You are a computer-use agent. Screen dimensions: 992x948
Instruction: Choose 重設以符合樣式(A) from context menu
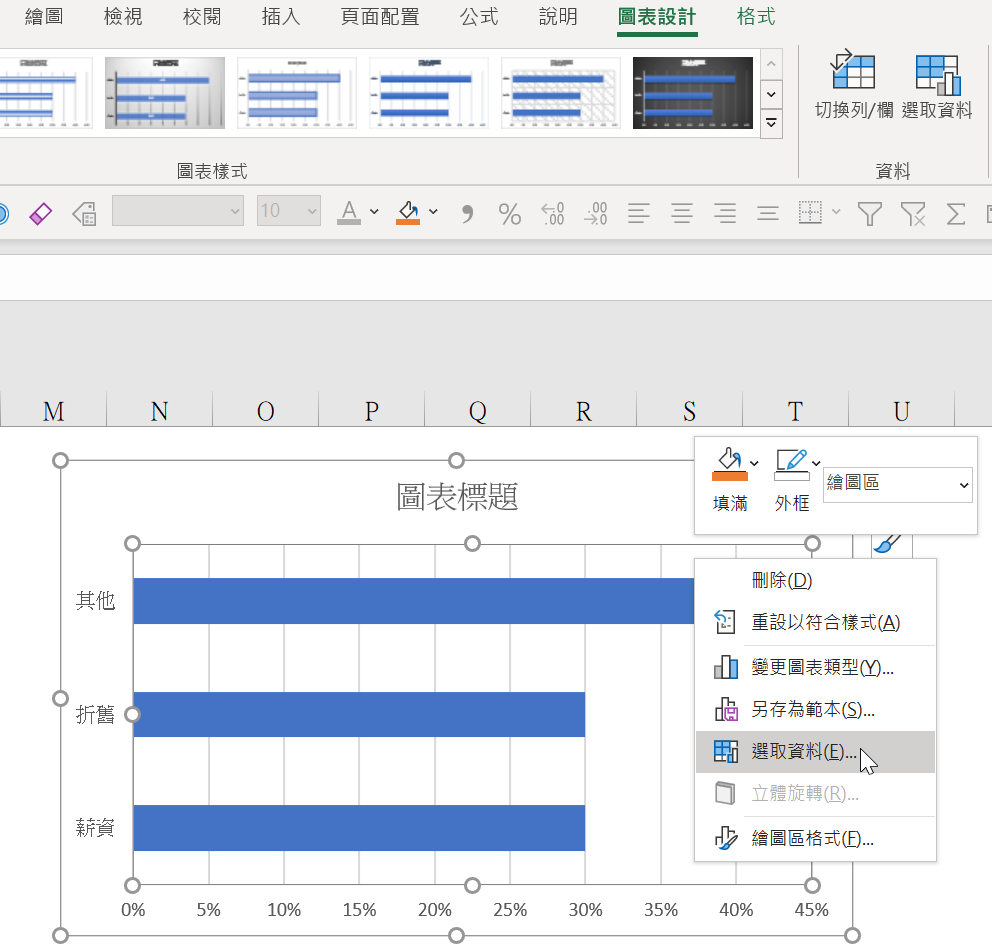click(815, 622)
